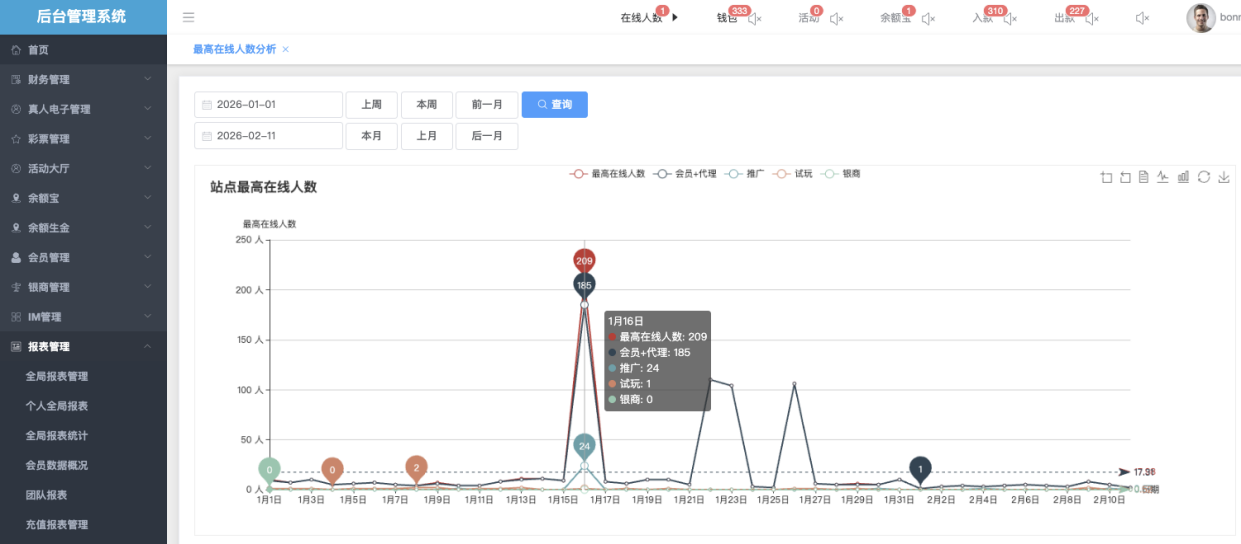1241x544 pixels.
Task: Toggle 最高在线人数 legend series
Action: (x=607, y=174)
